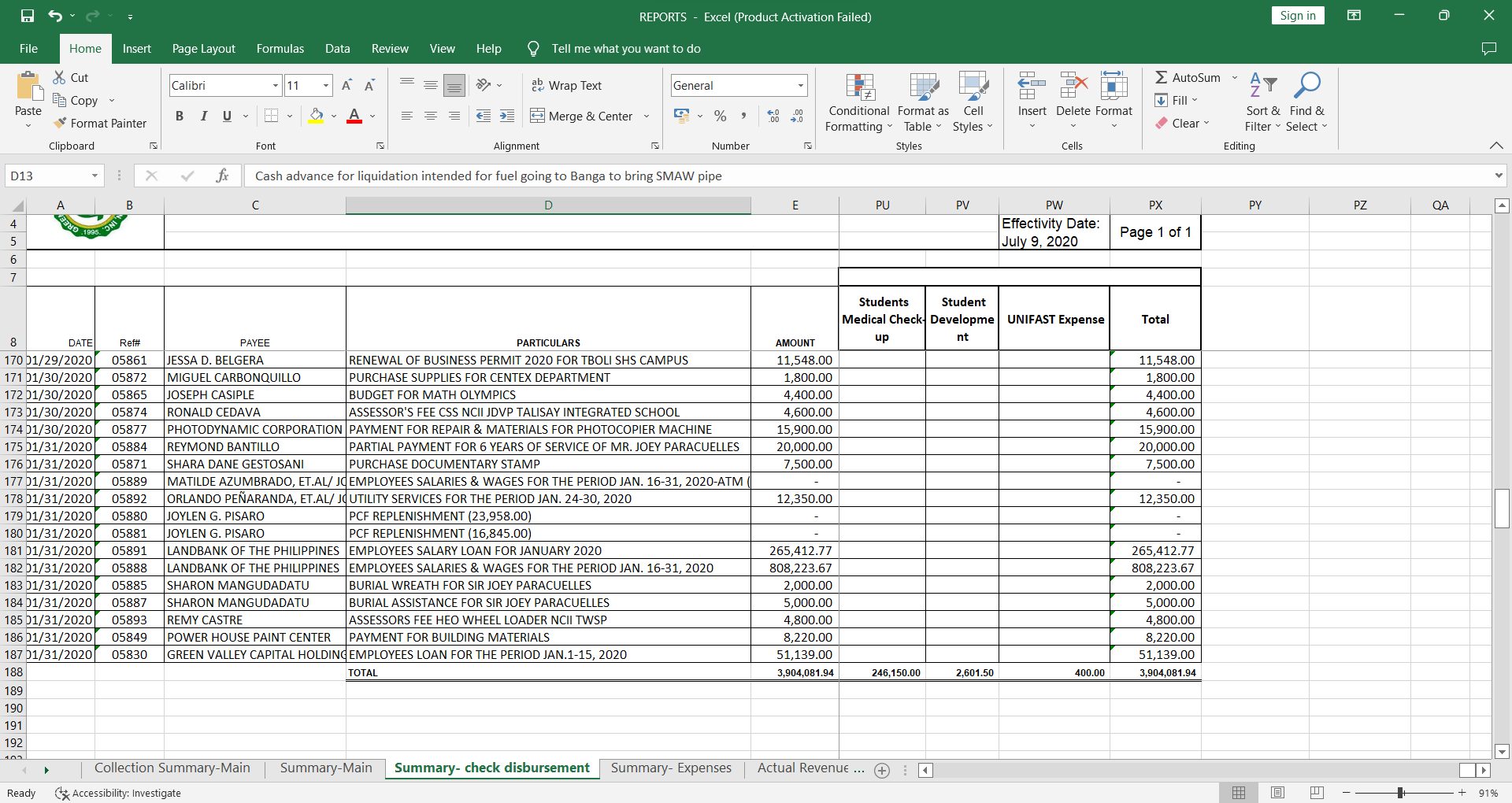This screenshot has height=803, width=1512.
Task: Expand the Merge & Center dropdown arrow
Action: click(x=647, y=116)
